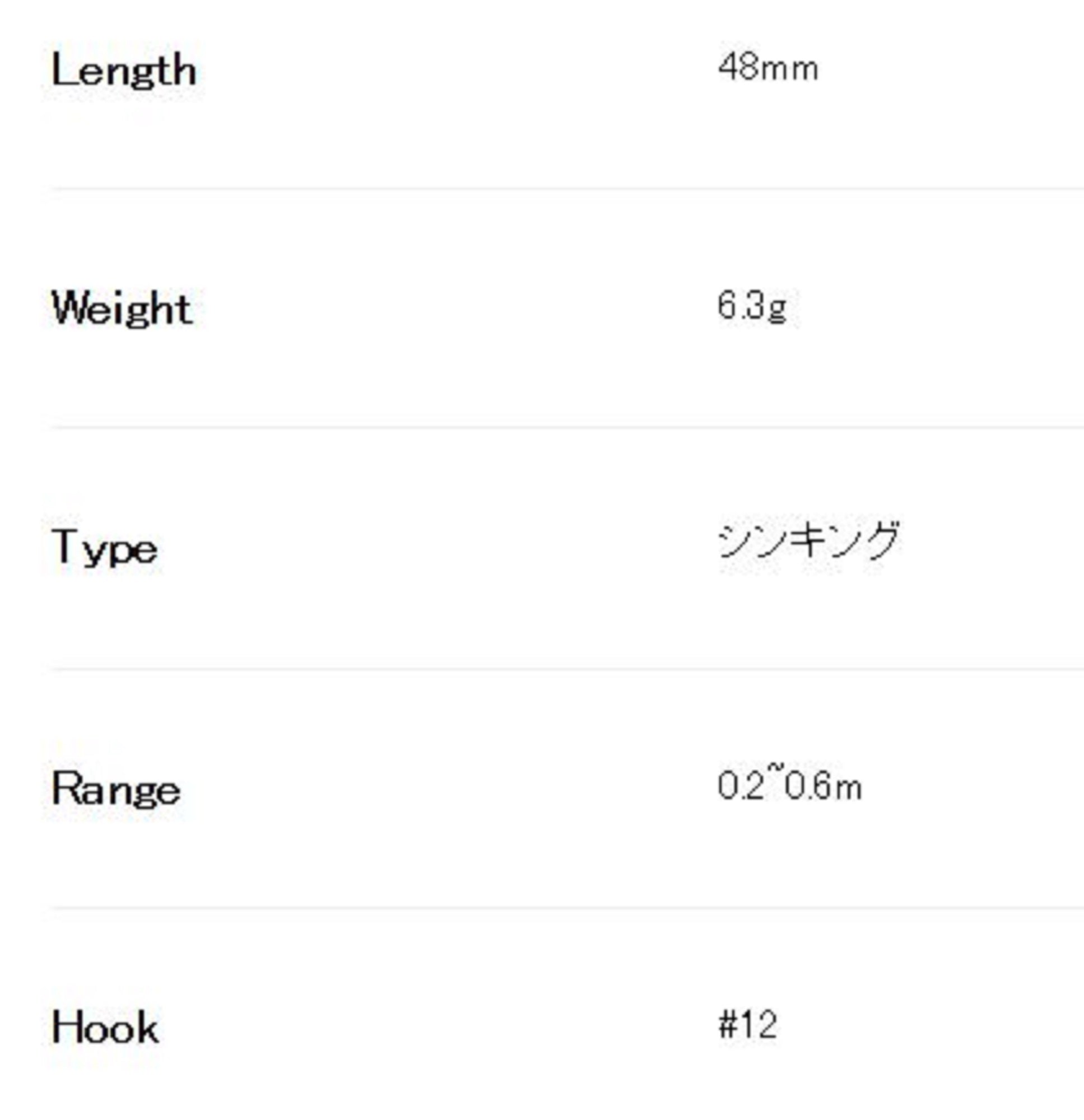Select the 48mm length value

[768, 68]
